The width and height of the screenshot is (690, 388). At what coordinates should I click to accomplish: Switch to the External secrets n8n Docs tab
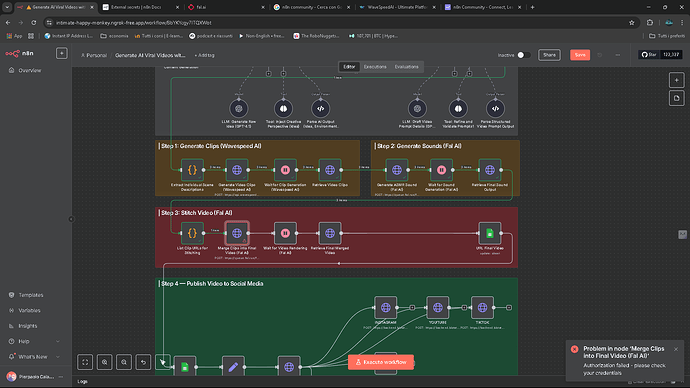pyautogui.click(x=141, y=7)
